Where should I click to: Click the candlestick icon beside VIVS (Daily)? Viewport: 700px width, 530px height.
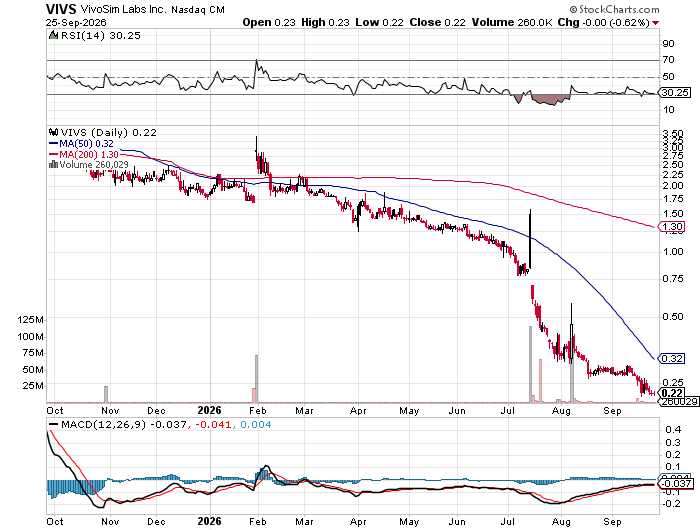(53, 132)
